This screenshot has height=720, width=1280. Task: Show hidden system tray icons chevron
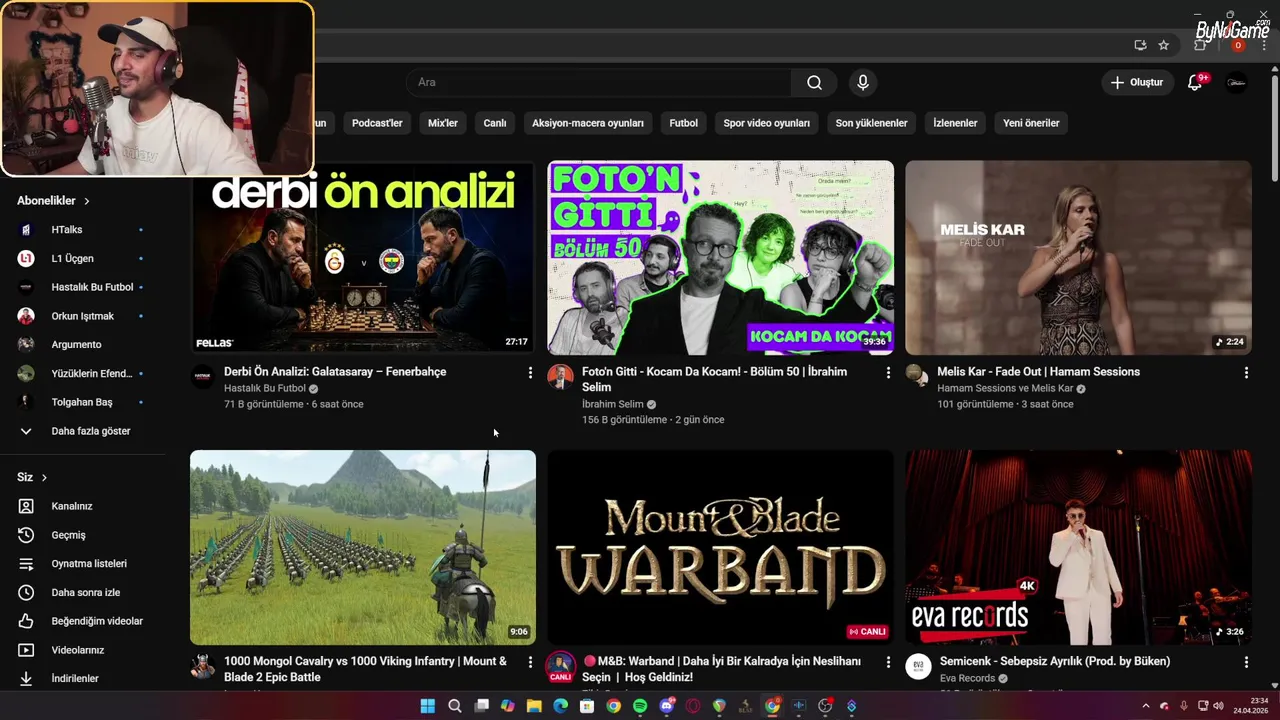pos(1146,706)
